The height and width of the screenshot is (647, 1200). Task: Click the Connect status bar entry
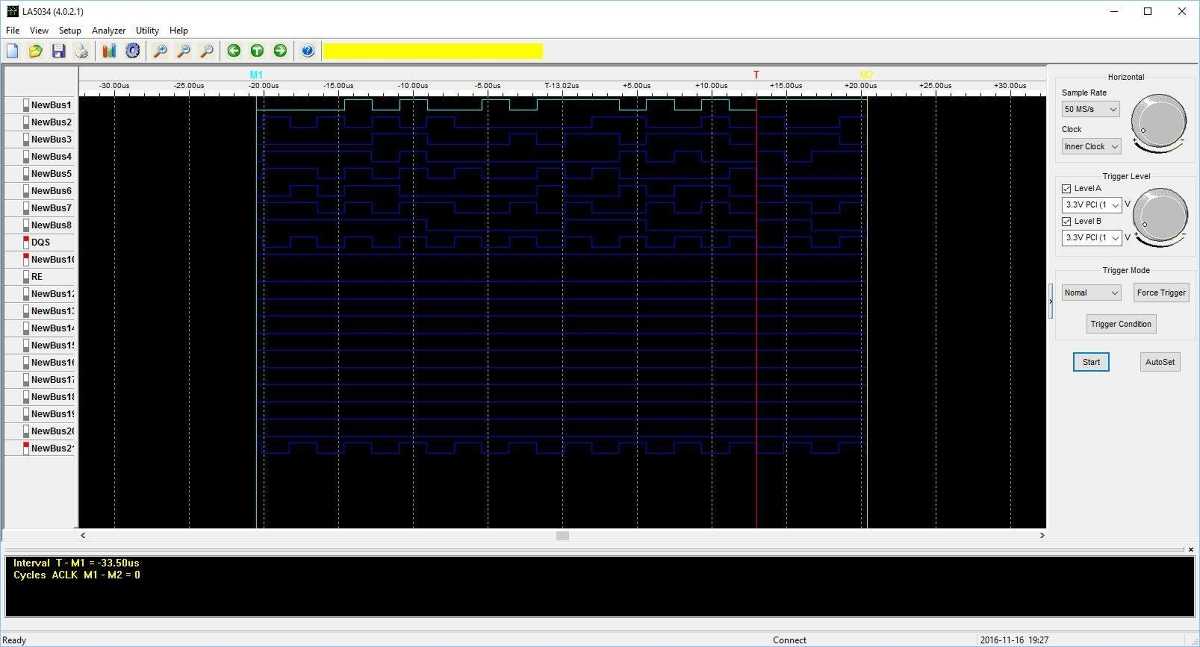point(789,640)
